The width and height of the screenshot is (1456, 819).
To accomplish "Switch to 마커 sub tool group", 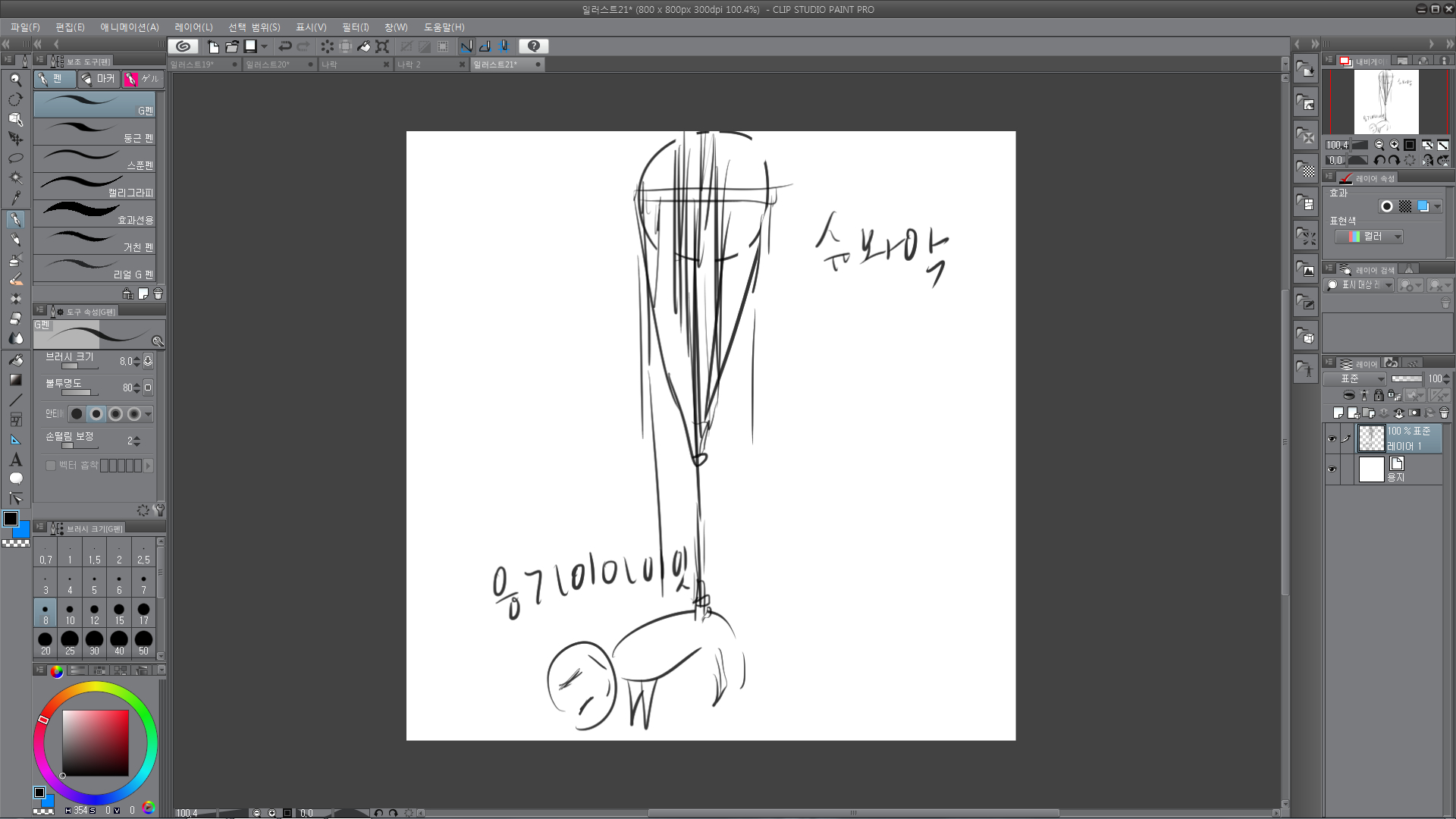I will [x=99, y=79].
